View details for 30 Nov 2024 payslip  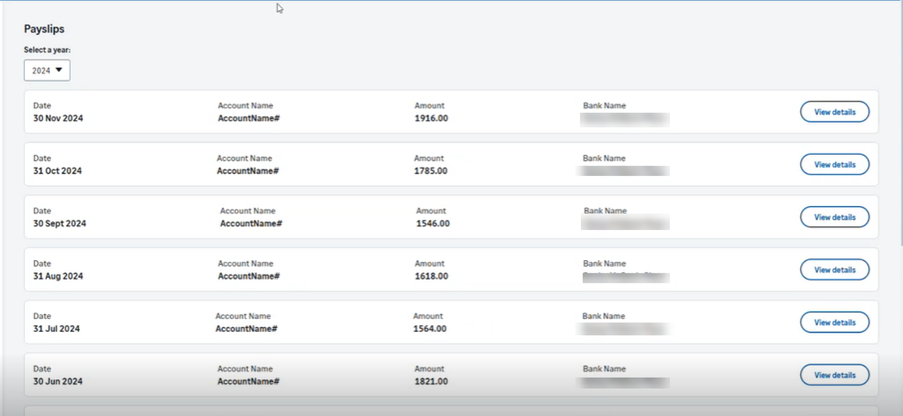[x=834, y=112]
